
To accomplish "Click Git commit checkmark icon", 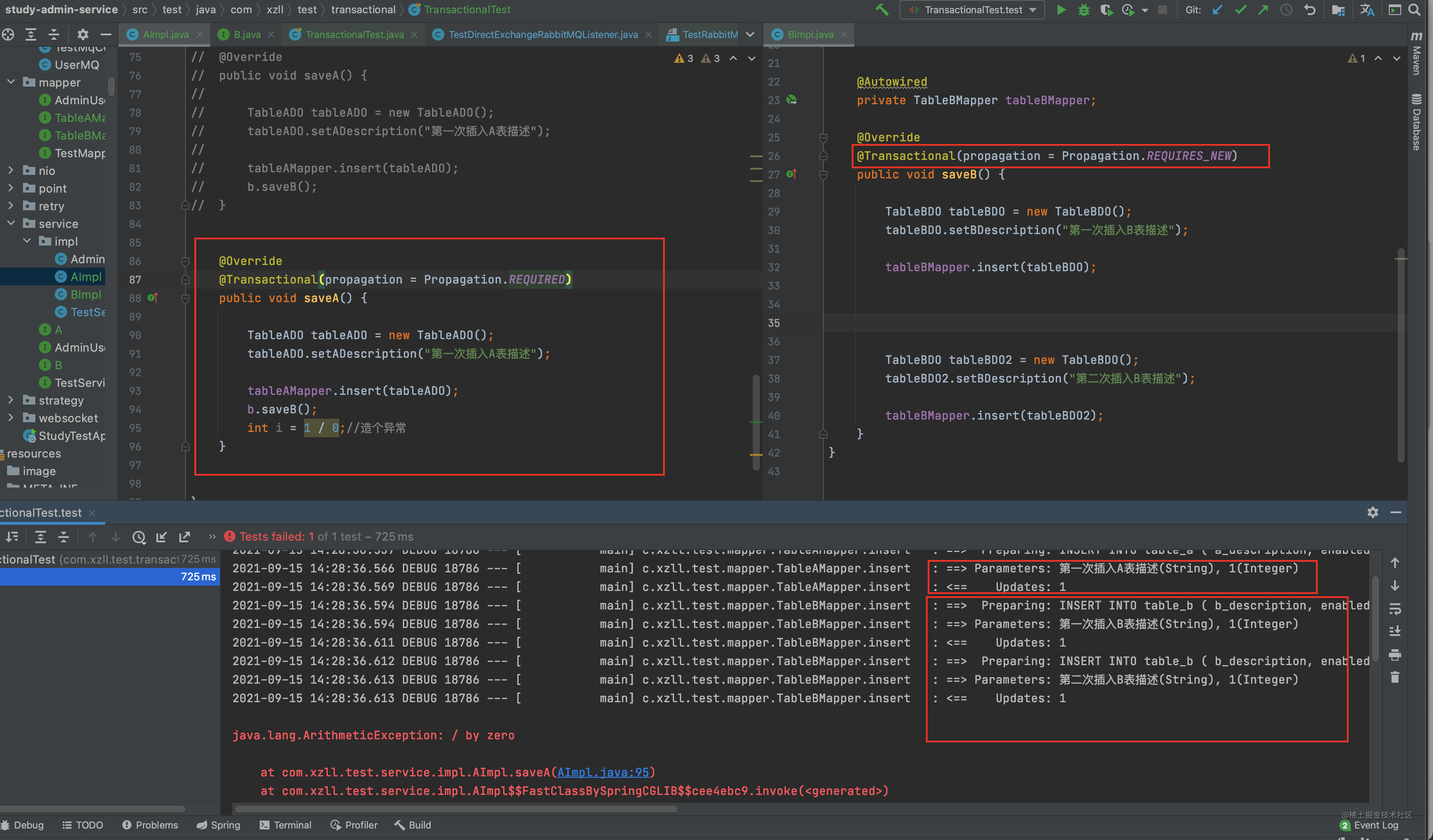I will (1240, 10).
